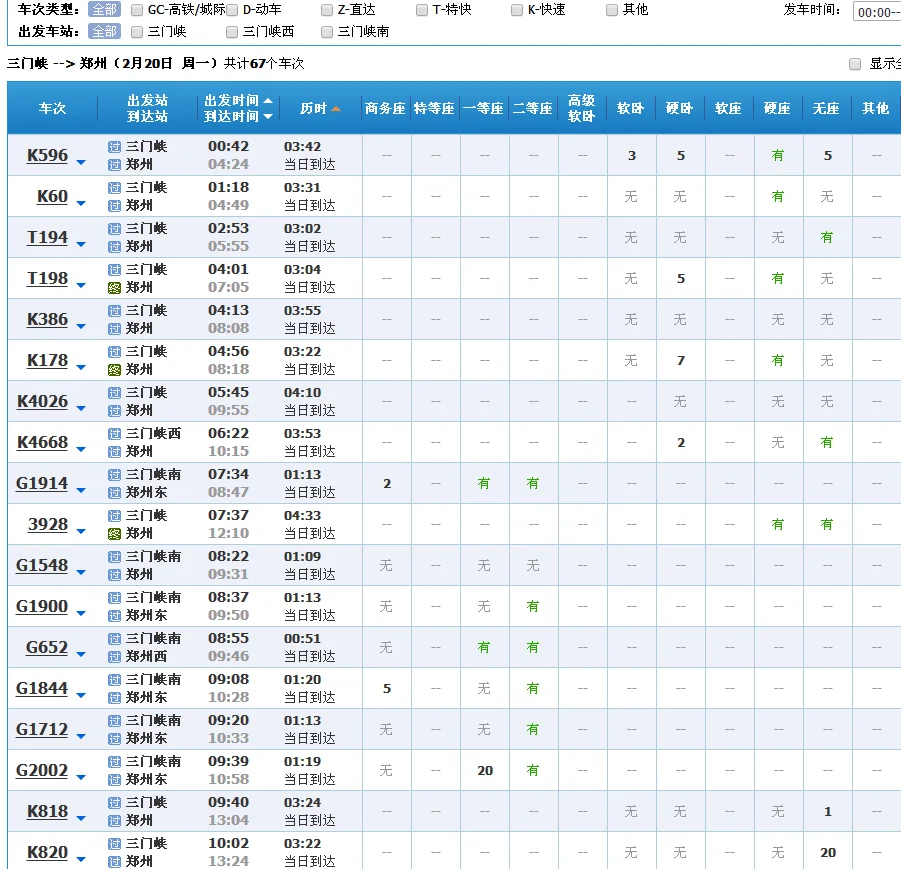Click the 过 badge beside K818's 三门峡

tap(114, 803)
